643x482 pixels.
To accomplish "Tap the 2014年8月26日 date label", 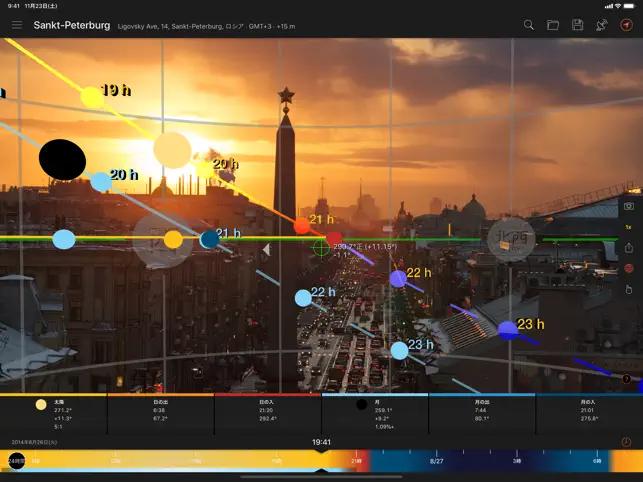I will (x=34, y=442).
